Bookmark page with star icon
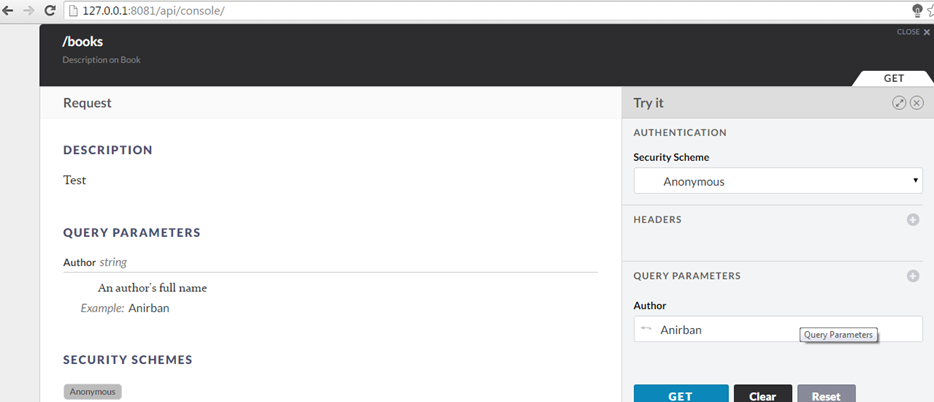Viewport: 934px width, 402px height. click(930, 11)
